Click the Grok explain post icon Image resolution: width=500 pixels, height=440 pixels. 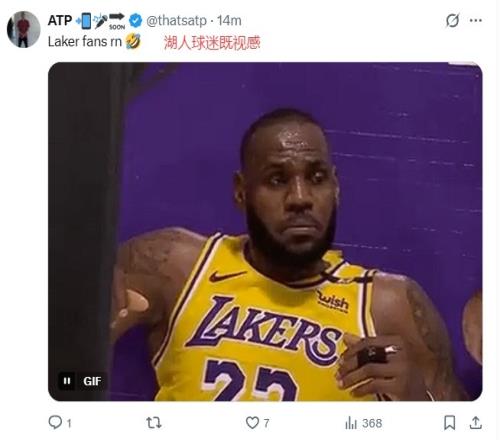pyautogui.click(x=453, y=20)
